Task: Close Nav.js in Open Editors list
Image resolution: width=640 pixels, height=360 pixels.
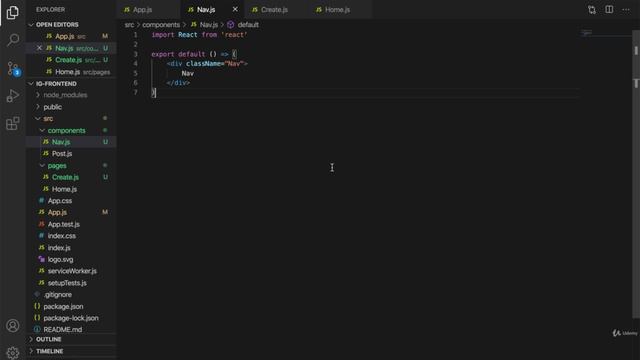Action: point(39,48)
